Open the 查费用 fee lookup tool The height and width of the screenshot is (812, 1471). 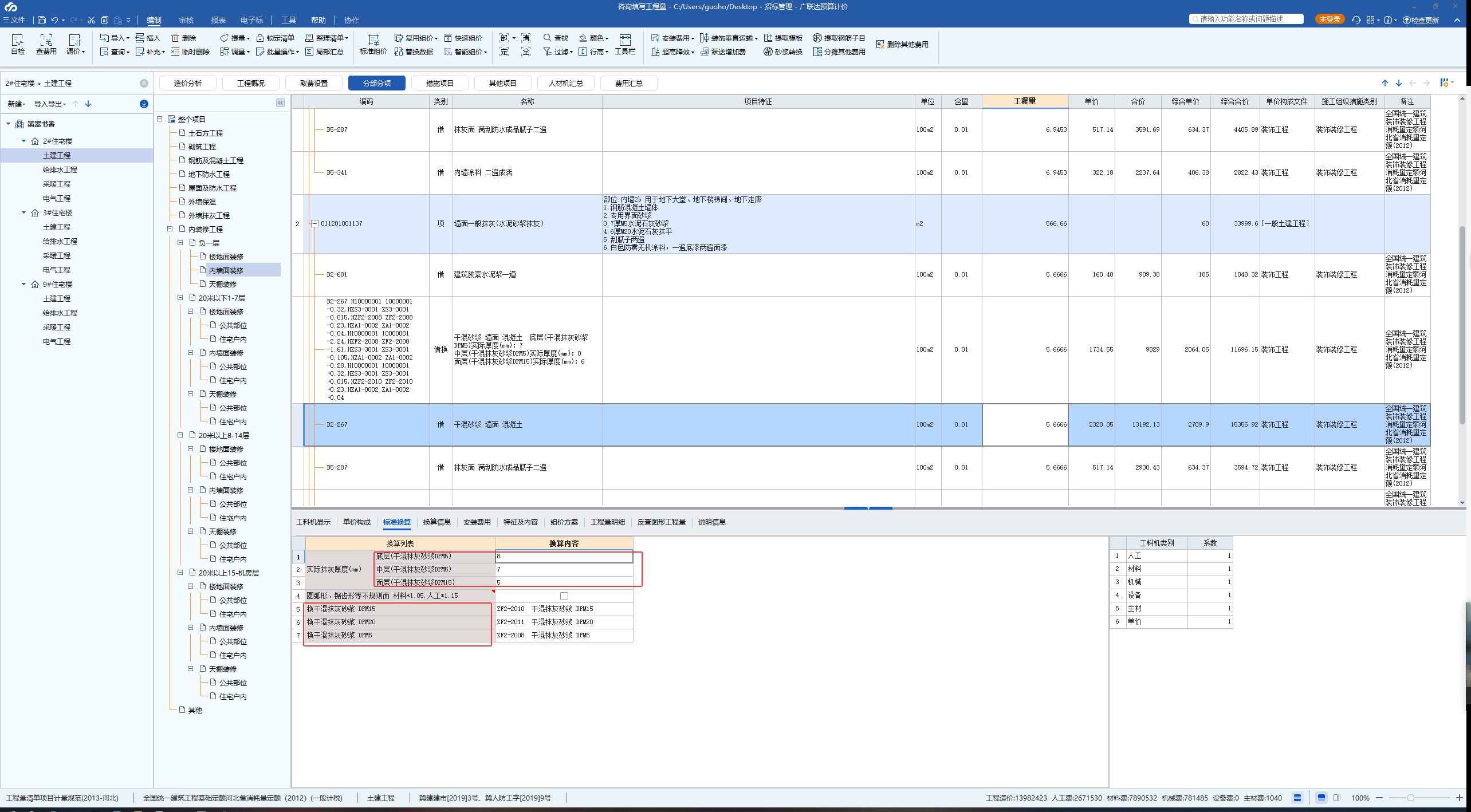tap(46, 40)
